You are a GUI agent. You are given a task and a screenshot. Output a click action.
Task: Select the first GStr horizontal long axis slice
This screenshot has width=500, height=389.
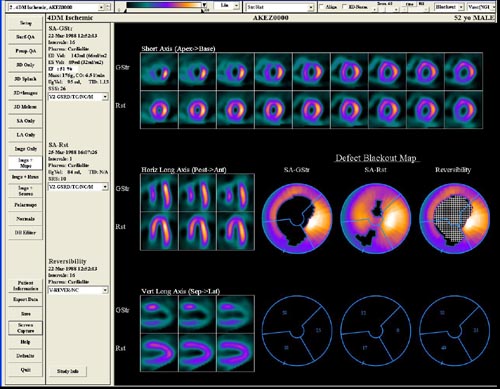pyautogui.click(x=159, y=193)
